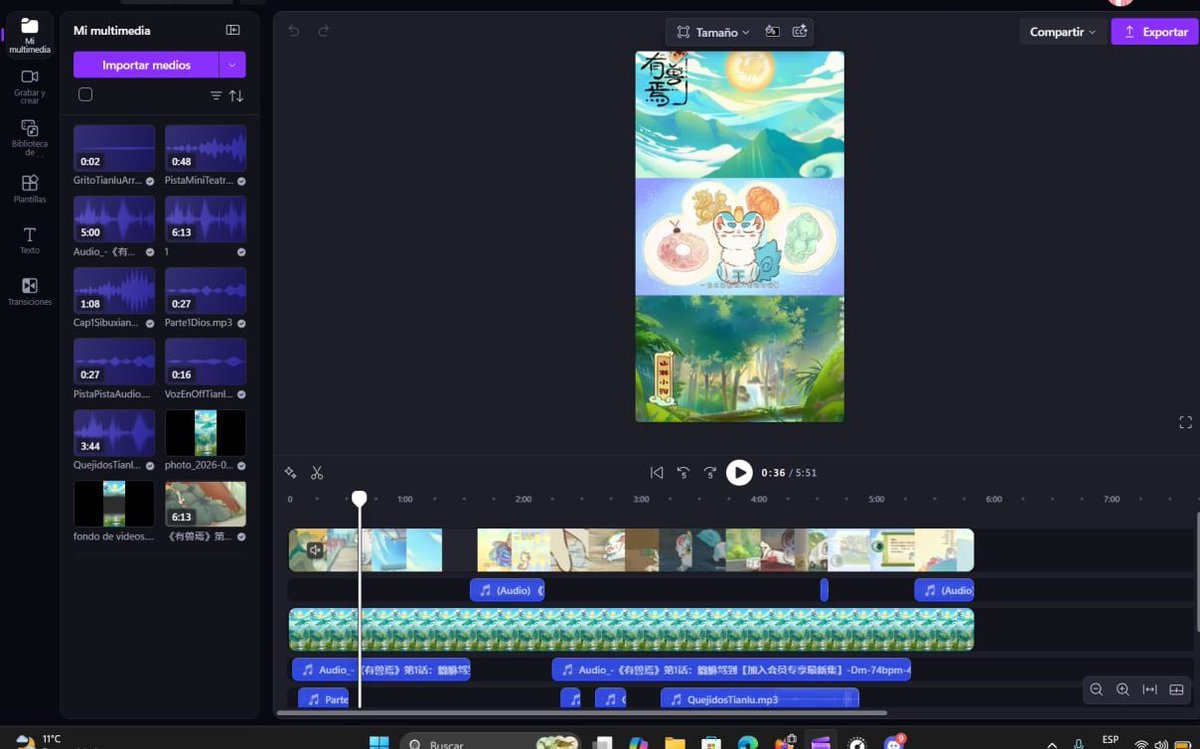Expand the Importar medios dropdown arrow
Viewport: 1200px width, 749px height.
tap(232, 65)
